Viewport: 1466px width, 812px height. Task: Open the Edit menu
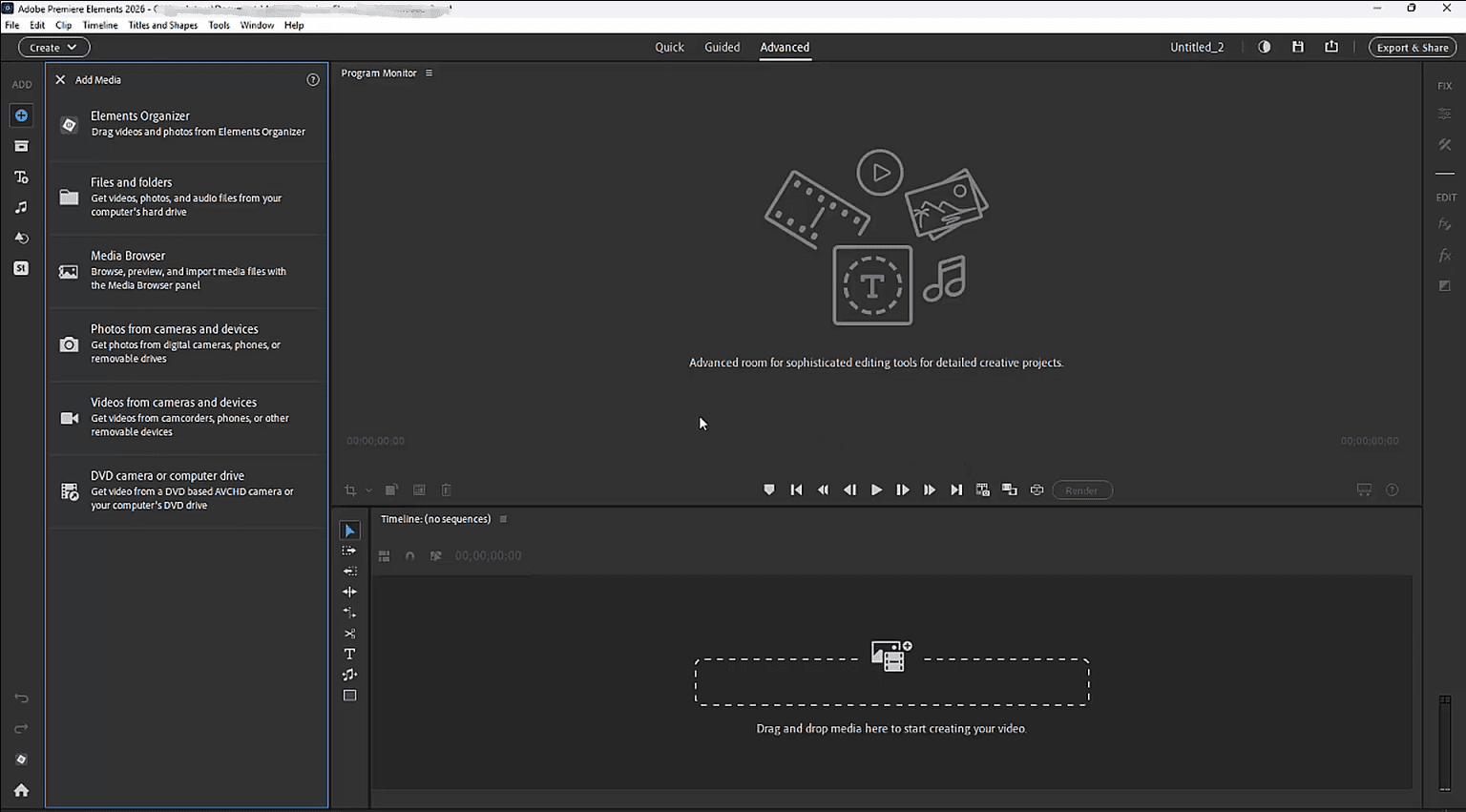pos(37,26)
